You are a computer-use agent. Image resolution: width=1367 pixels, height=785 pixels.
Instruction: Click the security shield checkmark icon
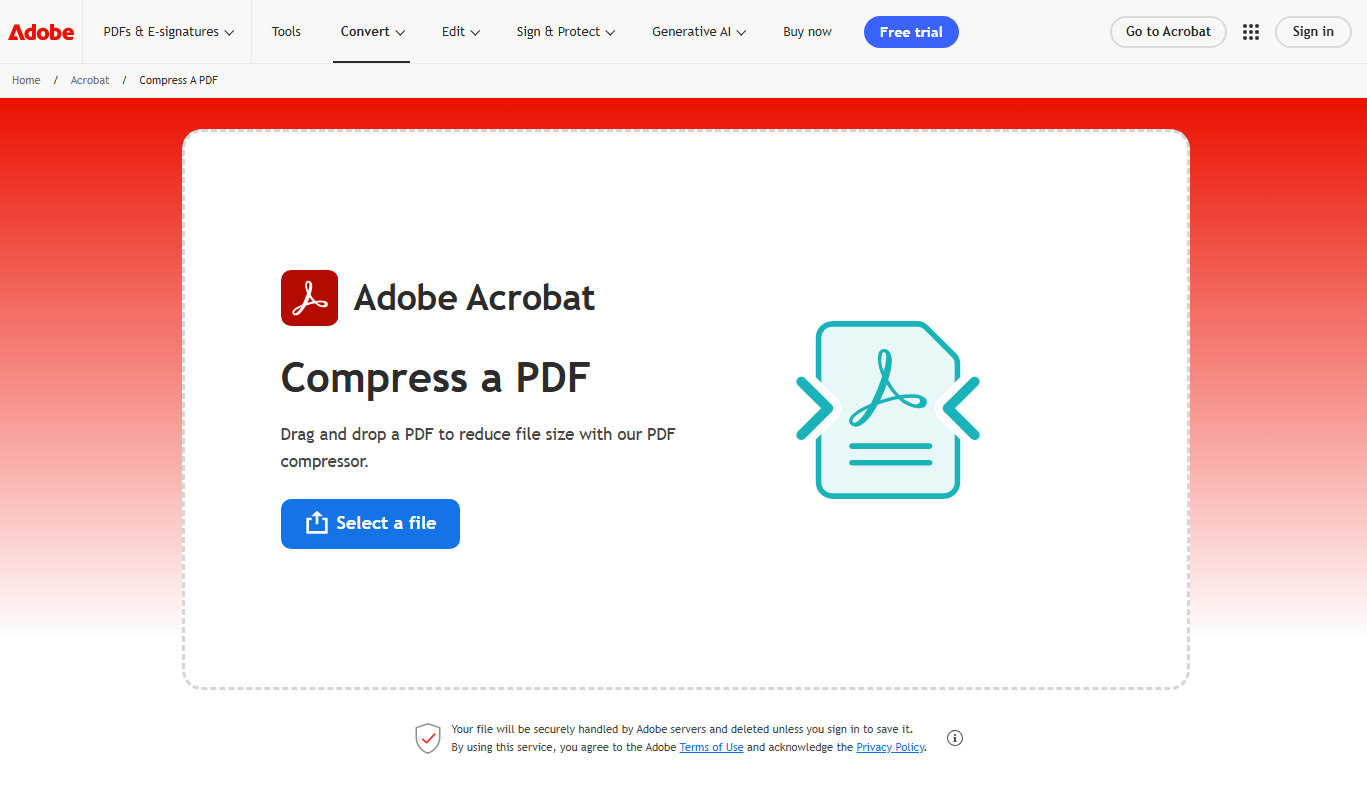click(x=428, y=738)
